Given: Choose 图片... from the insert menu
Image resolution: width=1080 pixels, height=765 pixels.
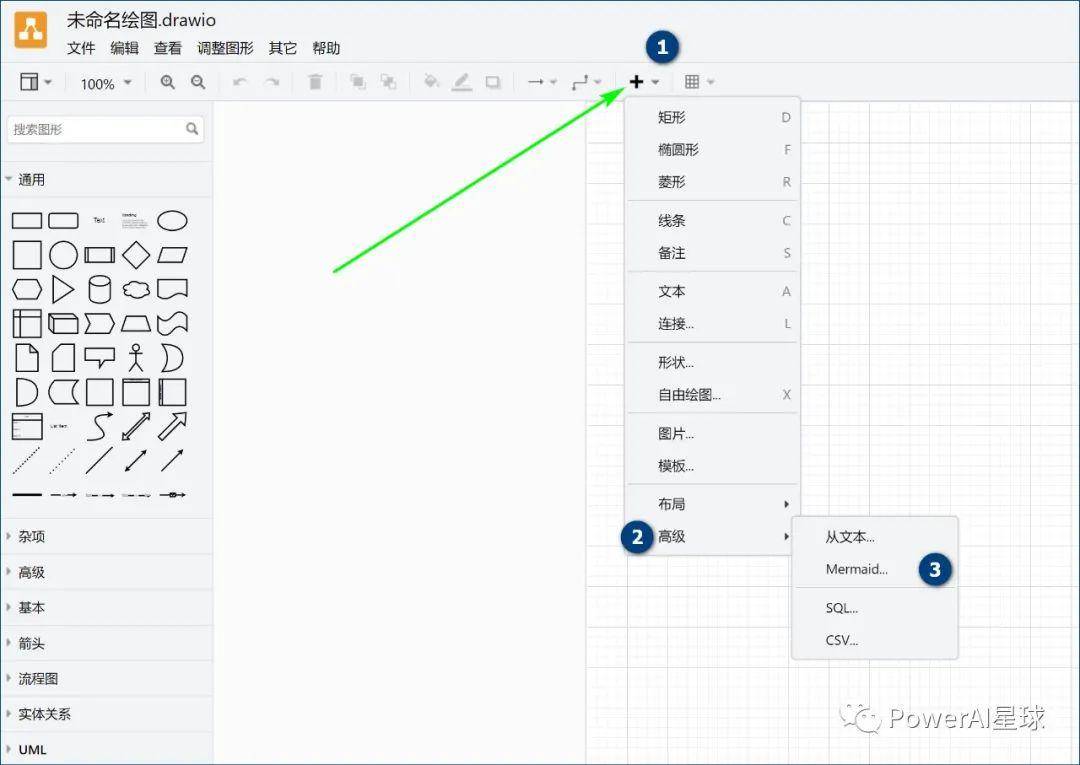Looking at the screenshot, I should (713, 434).
